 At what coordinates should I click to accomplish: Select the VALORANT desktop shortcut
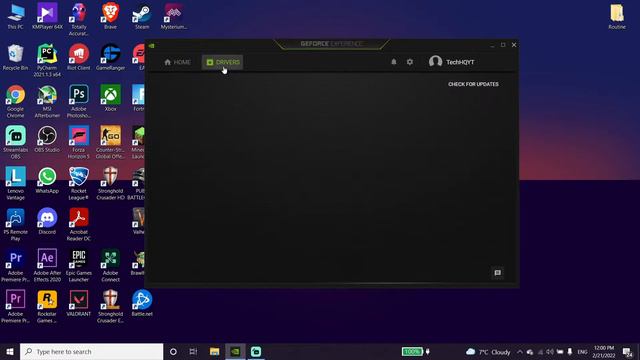[x=79, y=303]
